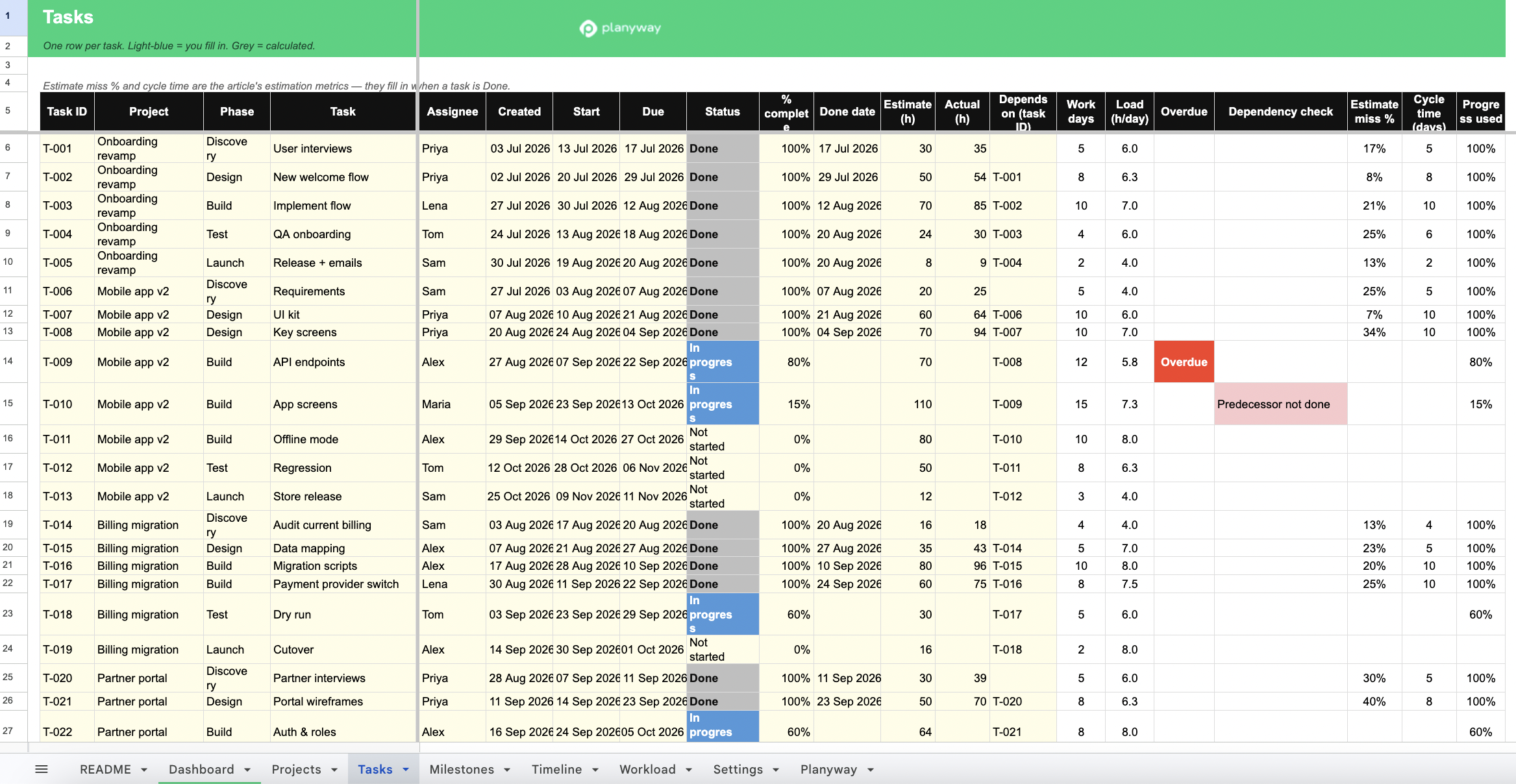Image resolution: width=1516 pixels, height=784 pixels.
Task: Select task cell 'New welcome flow'
Action: 343,177
